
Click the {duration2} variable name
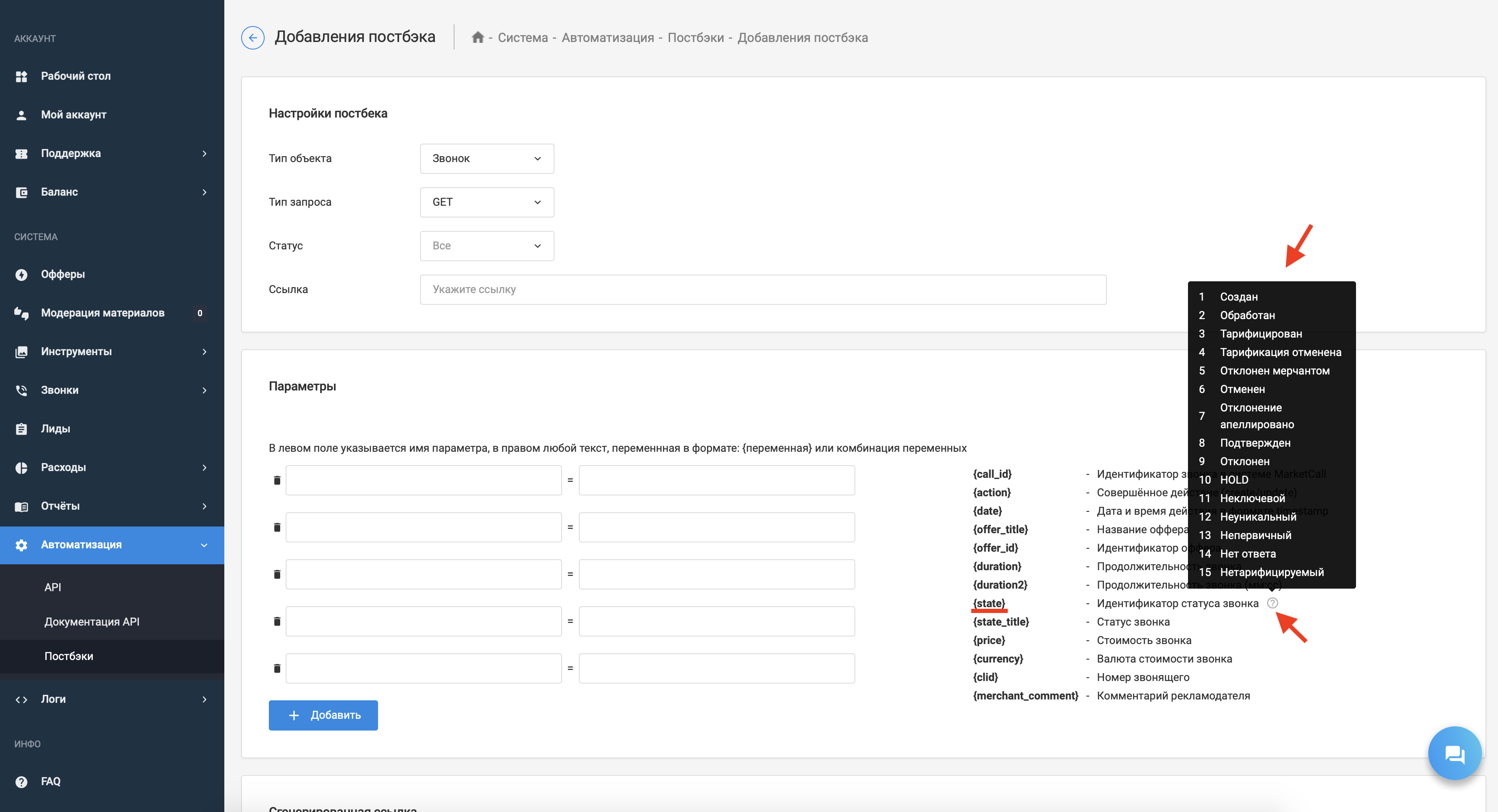tap(1000, 585)
